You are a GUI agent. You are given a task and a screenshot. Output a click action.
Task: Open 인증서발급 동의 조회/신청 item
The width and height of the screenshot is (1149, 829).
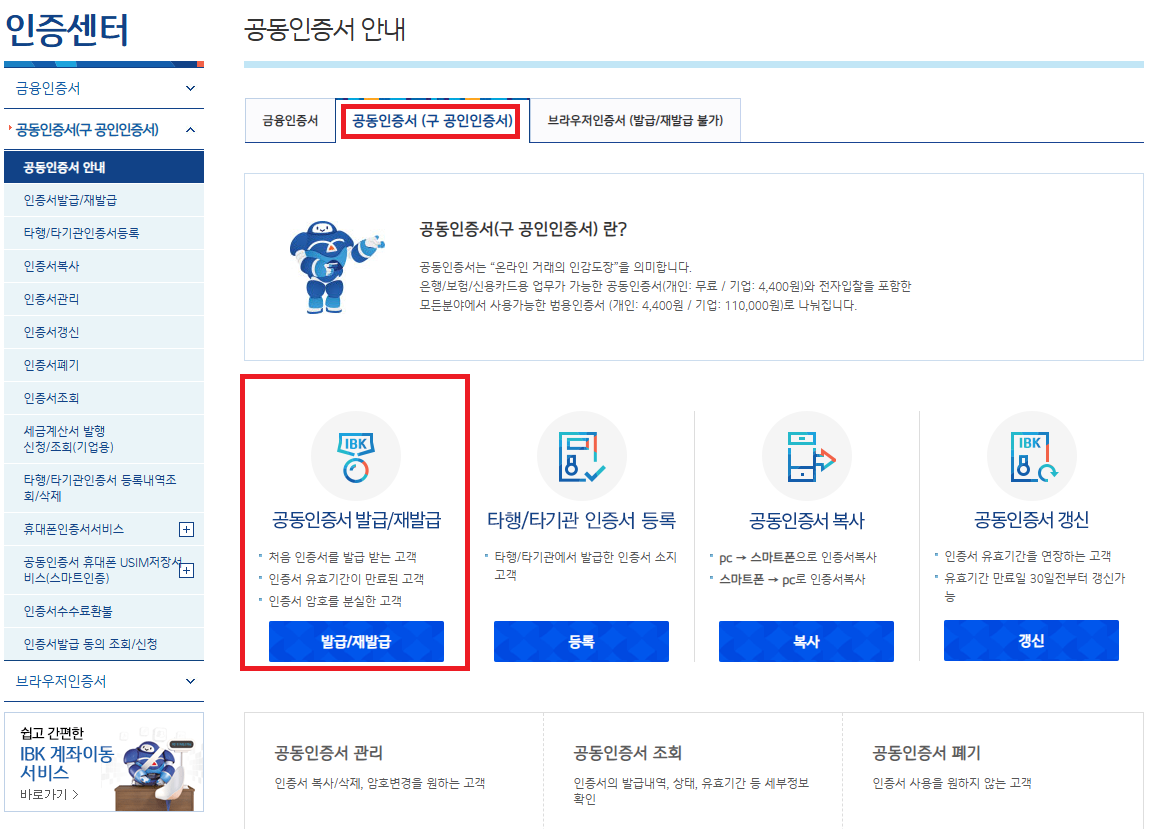coord(104,644)
